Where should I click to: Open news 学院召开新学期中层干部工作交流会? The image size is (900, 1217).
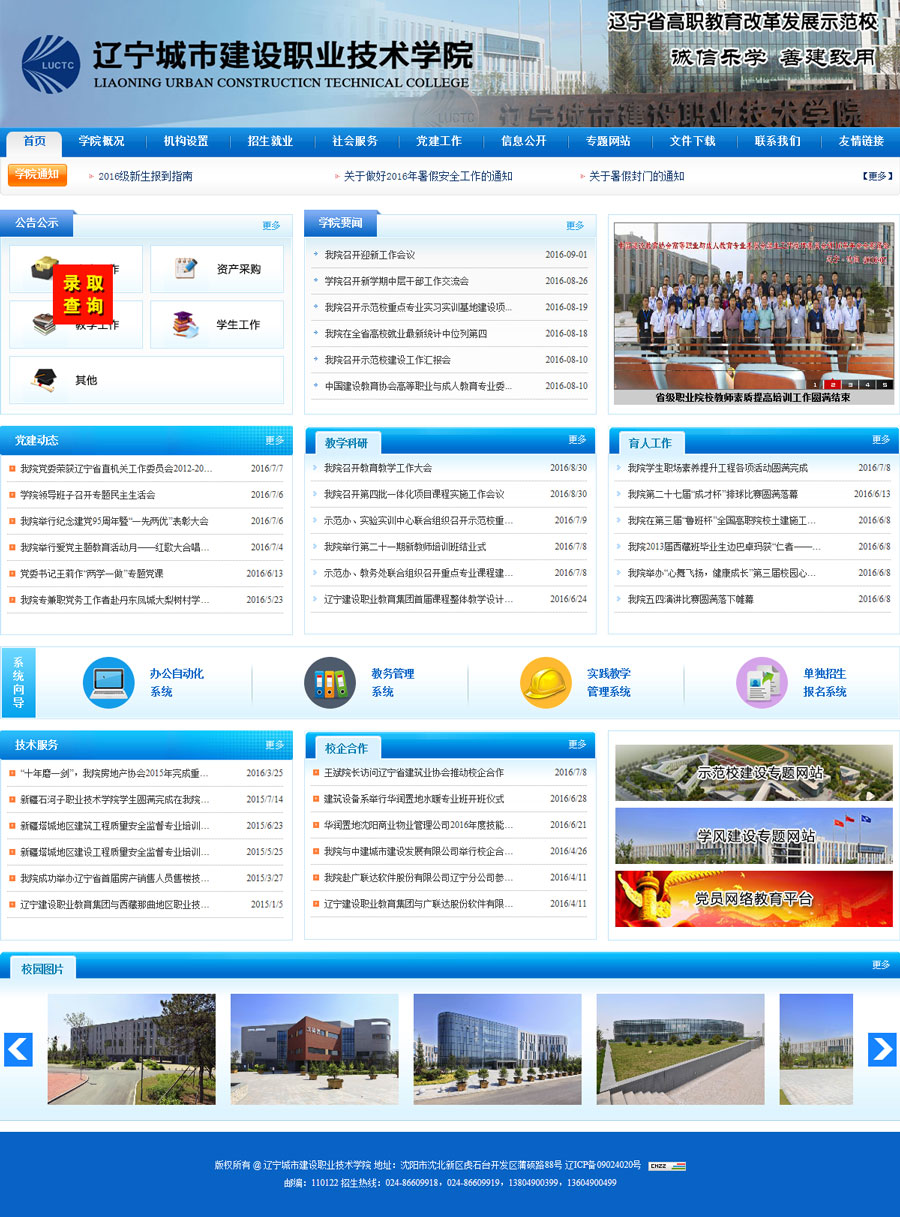click(x=396, y=281)
